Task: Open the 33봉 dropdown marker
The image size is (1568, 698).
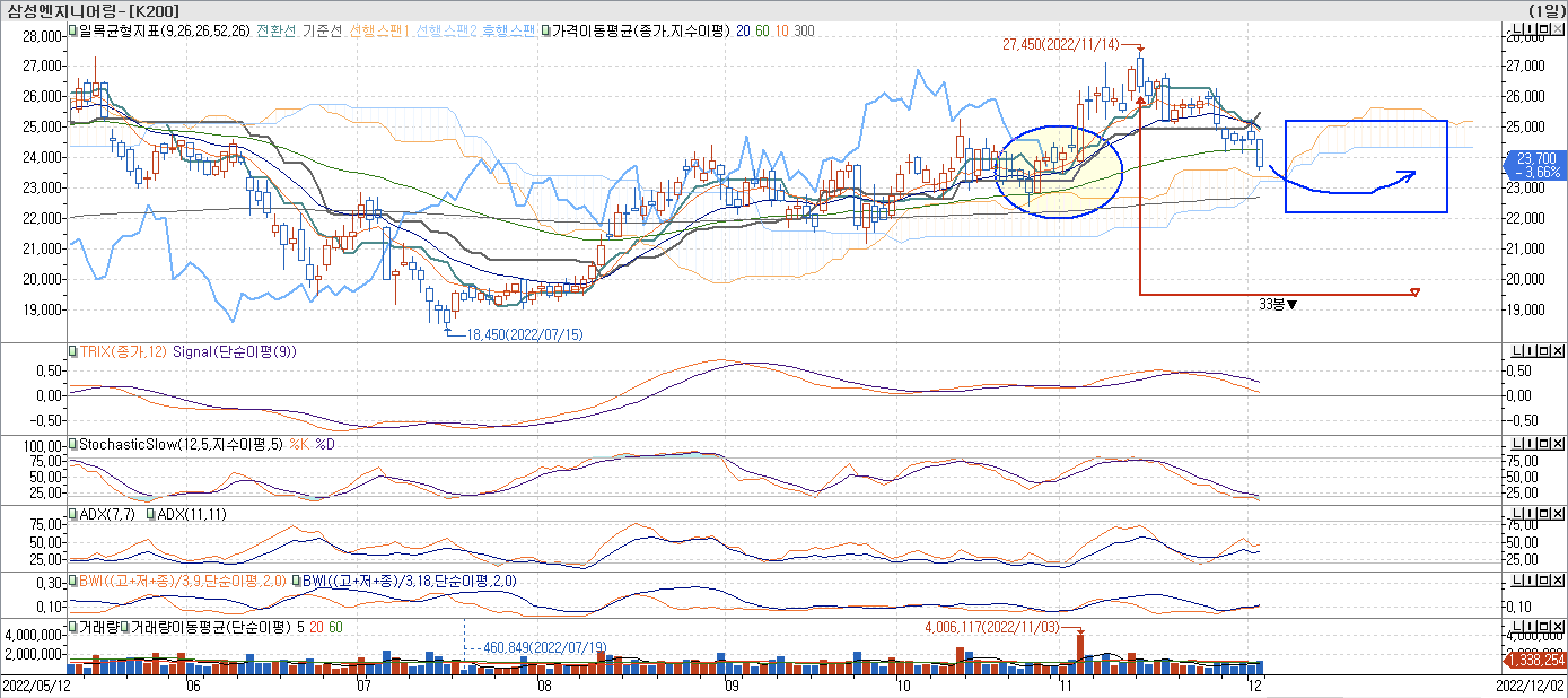Action: (x=1292, y=304)
